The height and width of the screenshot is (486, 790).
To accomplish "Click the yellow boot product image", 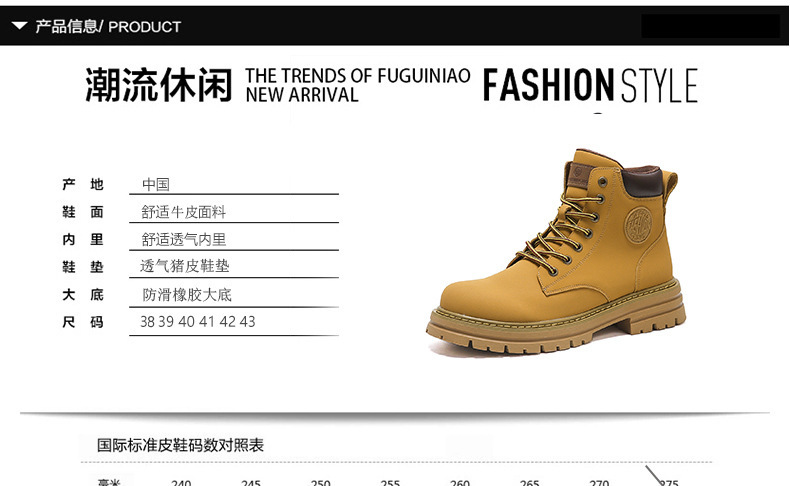I will coord(556,253).
